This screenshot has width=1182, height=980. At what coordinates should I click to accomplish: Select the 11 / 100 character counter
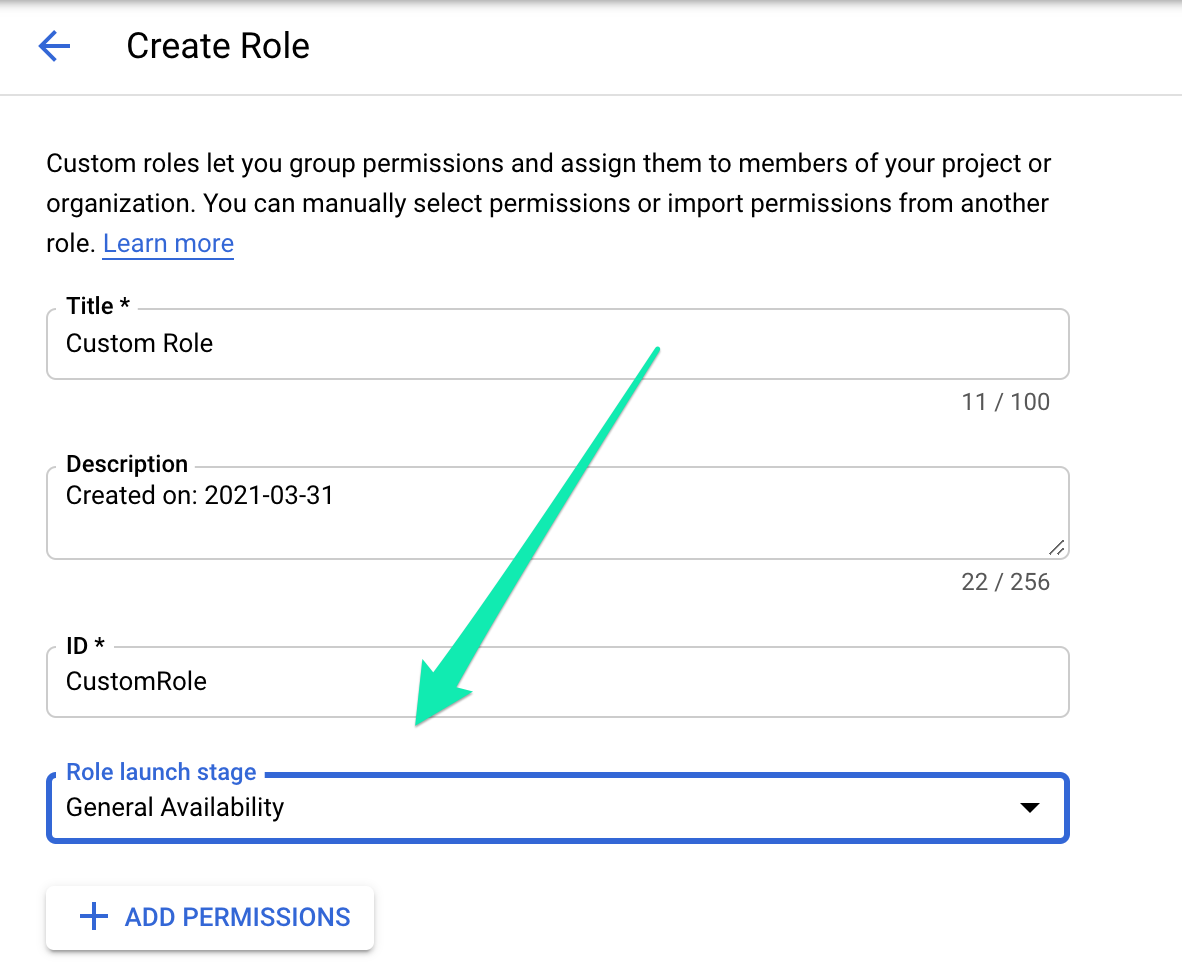click(1005, 402)
